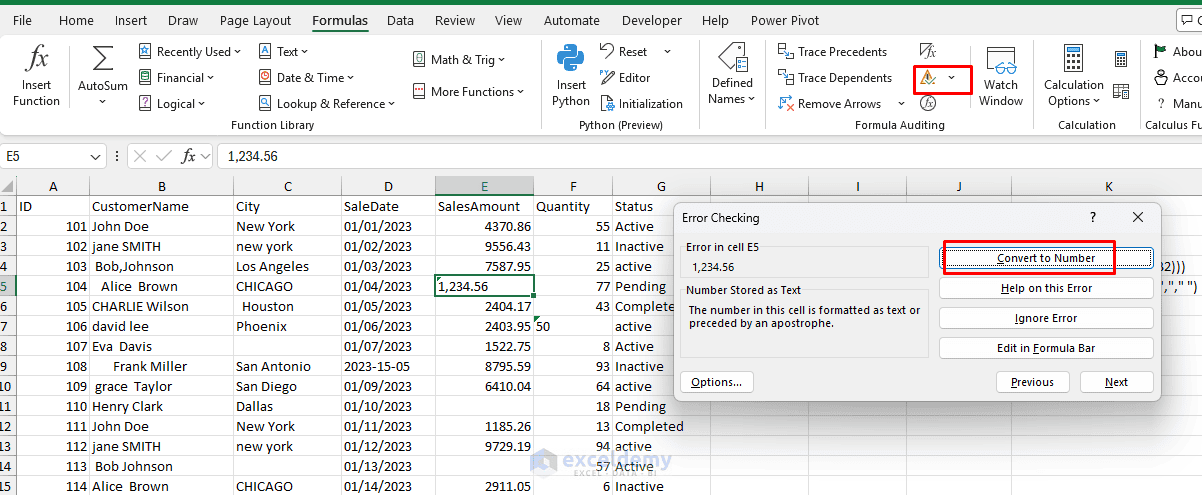This screenshot has height=495, width=1202.
Task: Switch to the Power Pivot tab
Action: (x=783, y=20)
